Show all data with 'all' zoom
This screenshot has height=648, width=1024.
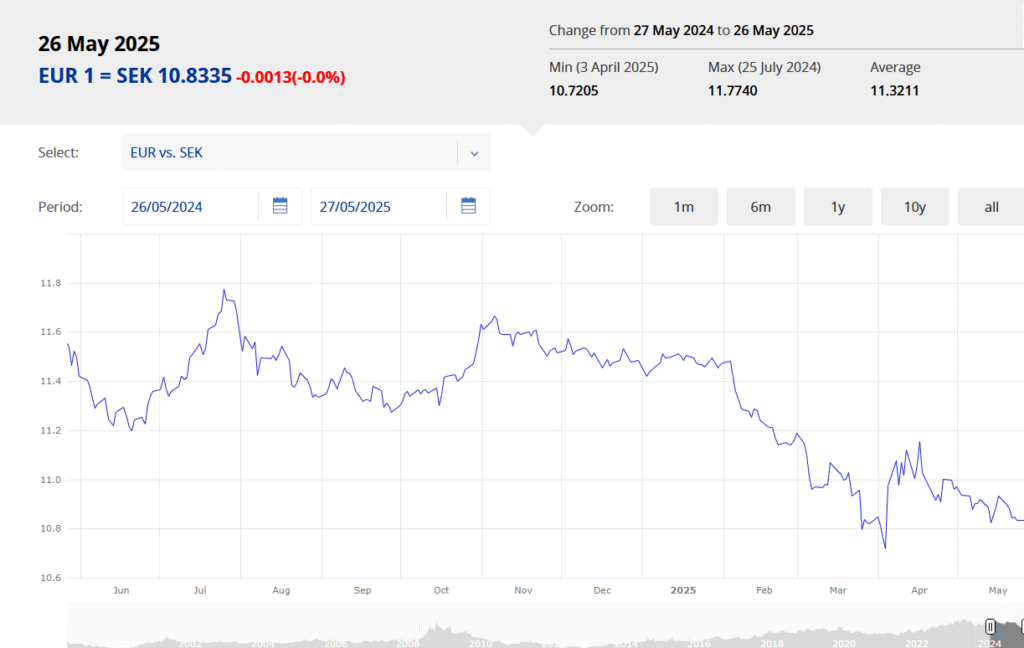pos(991,206)
